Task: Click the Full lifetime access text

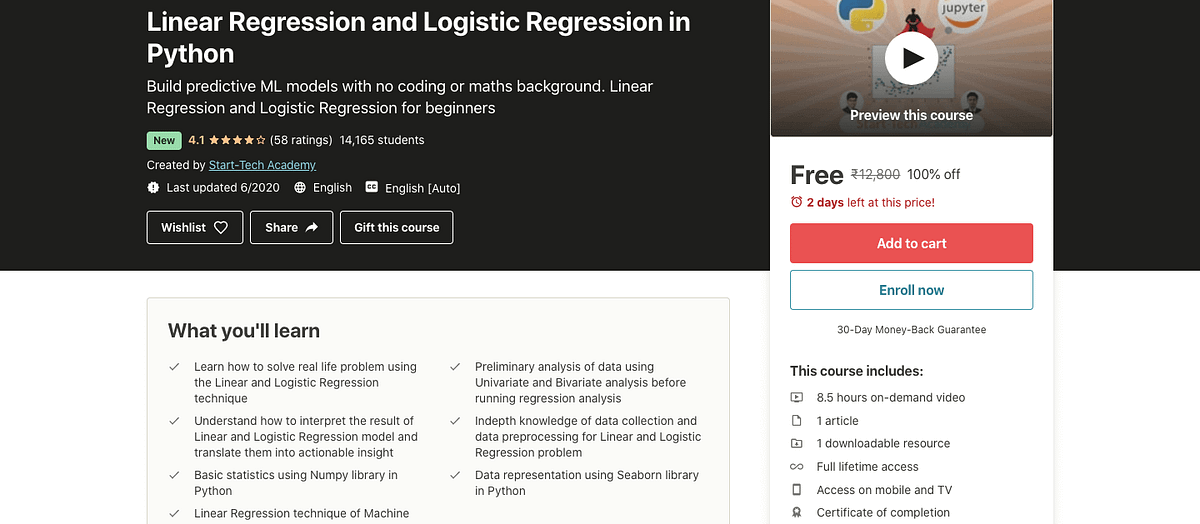Action: (x=868, y=466)
